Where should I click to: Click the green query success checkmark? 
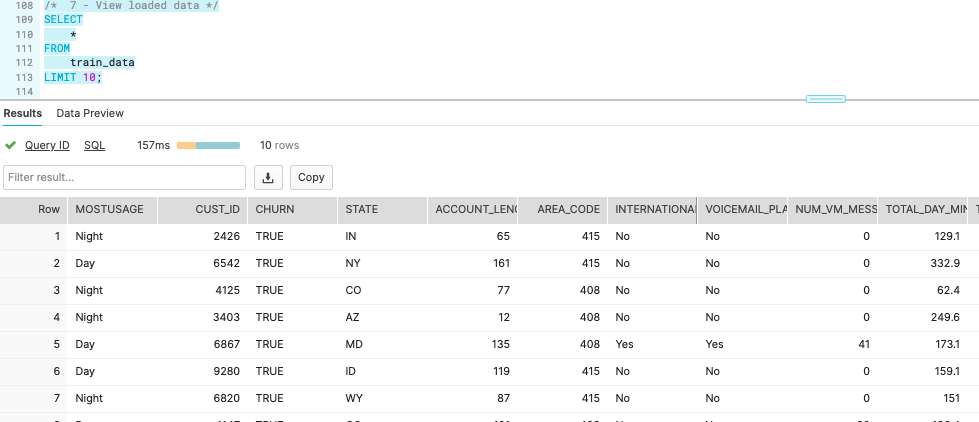pos(10,145)
